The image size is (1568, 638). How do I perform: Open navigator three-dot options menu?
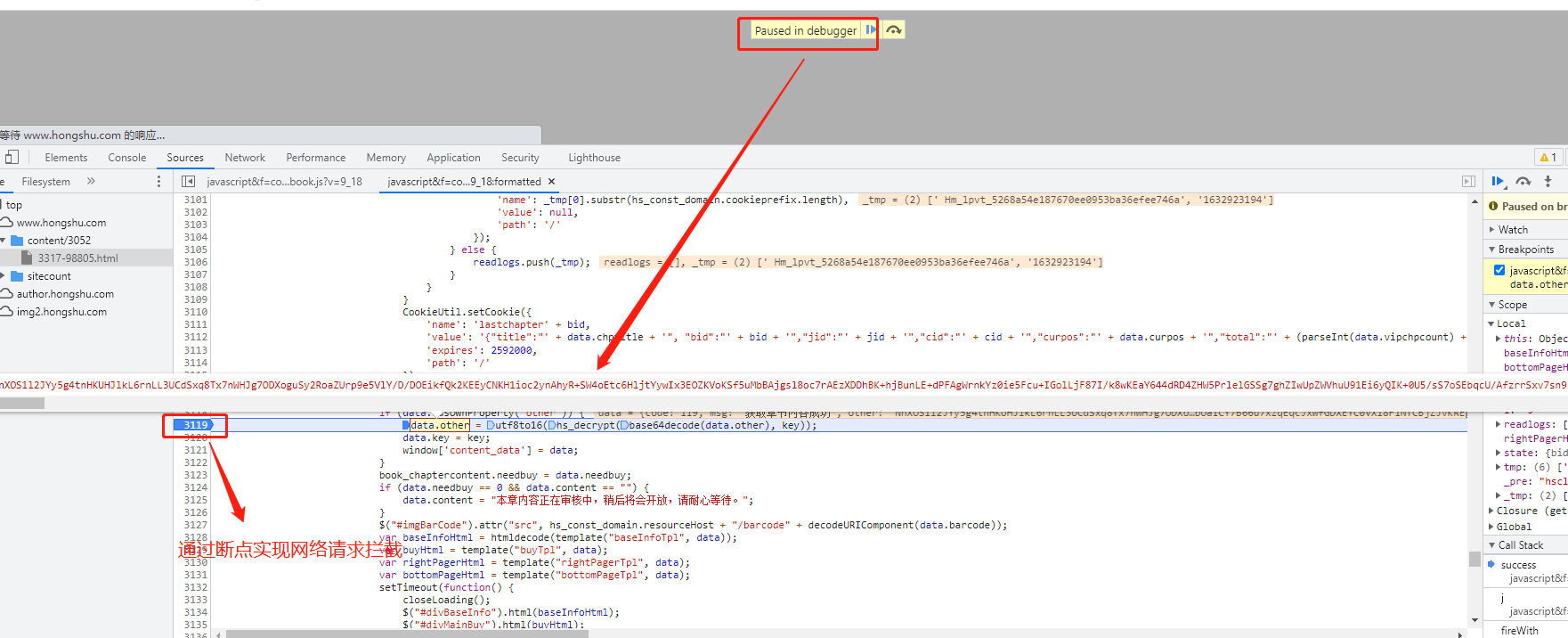[159, 181]
